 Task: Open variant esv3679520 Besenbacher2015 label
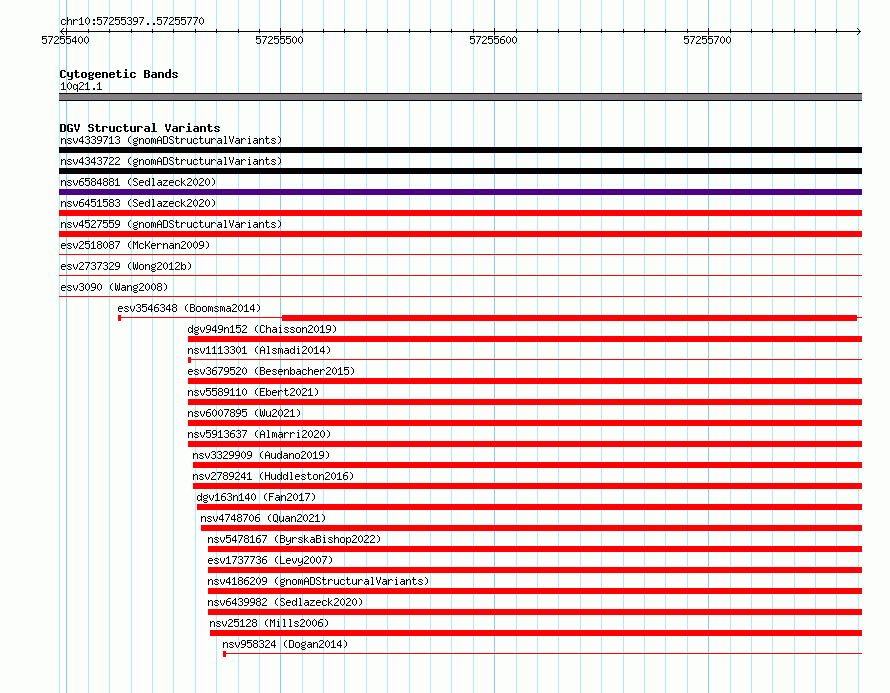click(271, 371)
